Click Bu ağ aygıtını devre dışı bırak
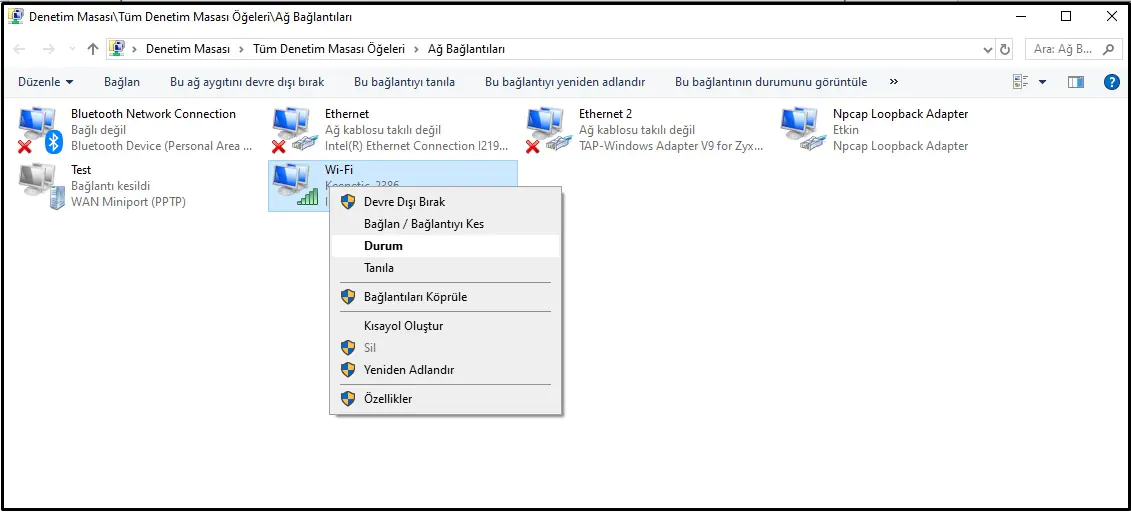This screenshot has width=1131, height=512. (x=247, y=82)
